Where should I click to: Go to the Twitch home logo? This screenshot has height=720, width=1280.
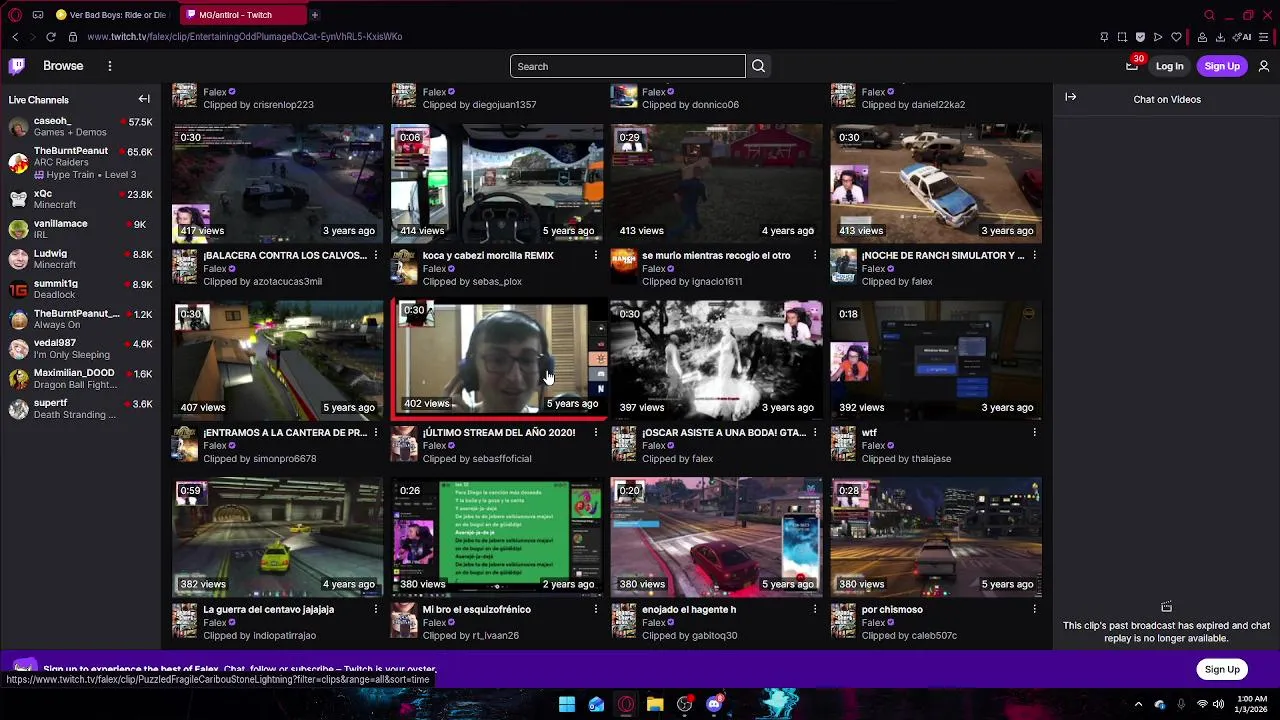click(17, 66)
